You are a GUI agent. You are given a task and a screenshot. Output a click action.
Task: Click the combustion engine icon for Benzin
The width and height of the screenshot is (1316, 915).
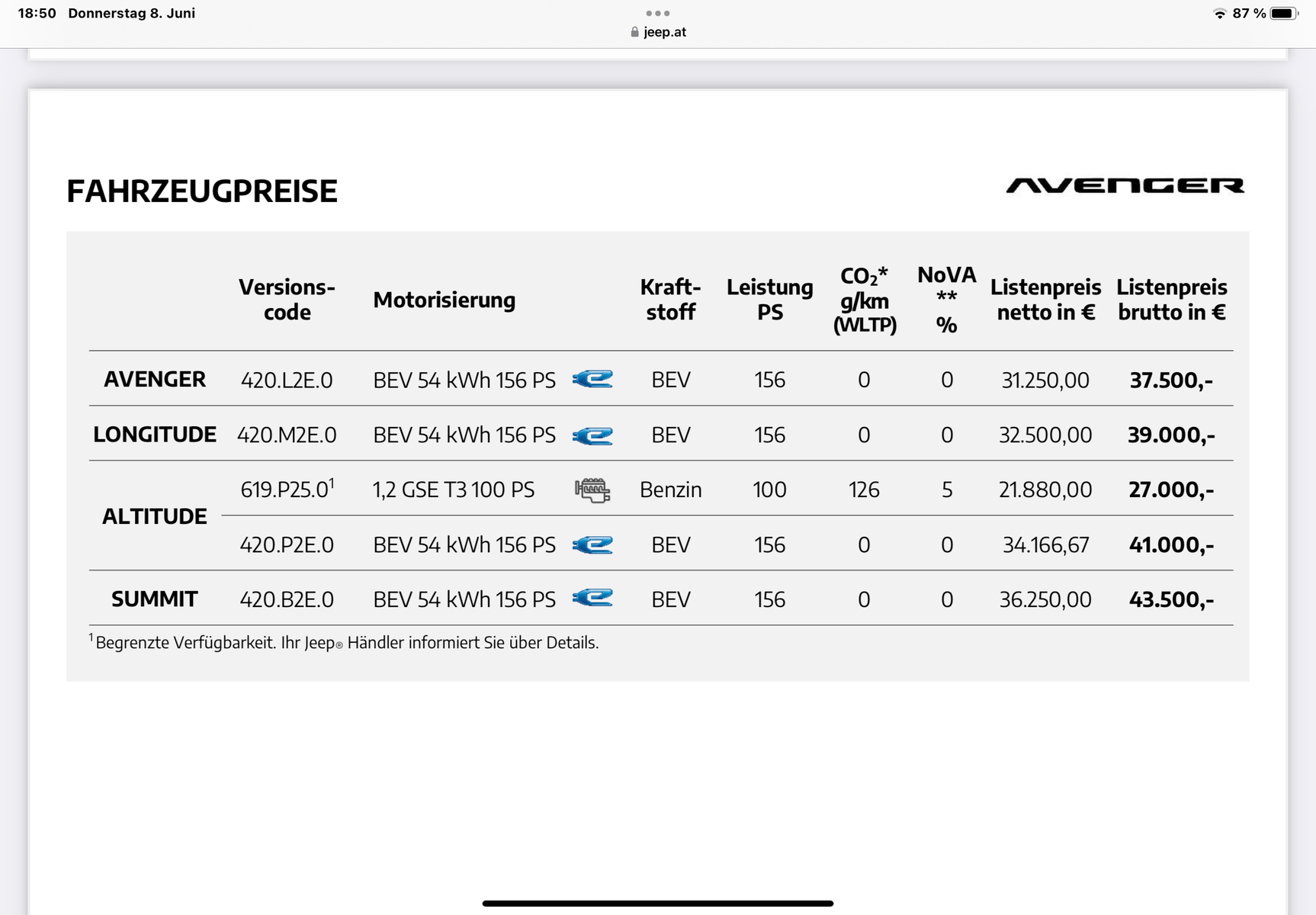click(592, 490)
